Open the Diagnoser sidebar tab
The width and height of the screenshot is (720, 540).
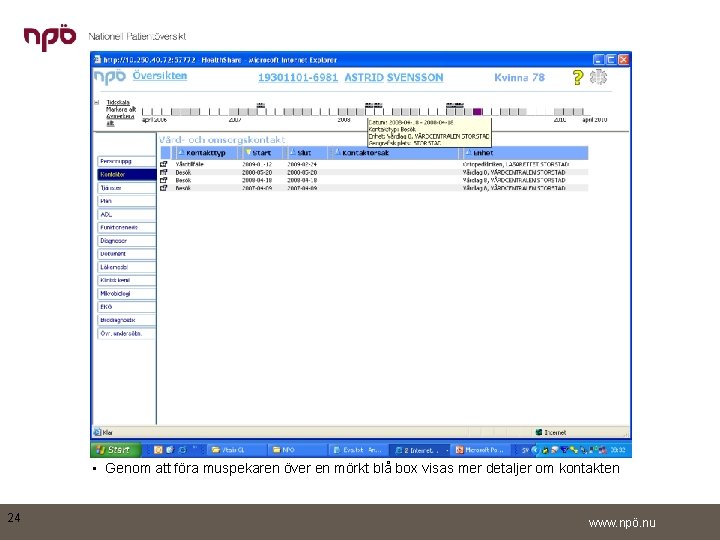click(x=127, y=241)
